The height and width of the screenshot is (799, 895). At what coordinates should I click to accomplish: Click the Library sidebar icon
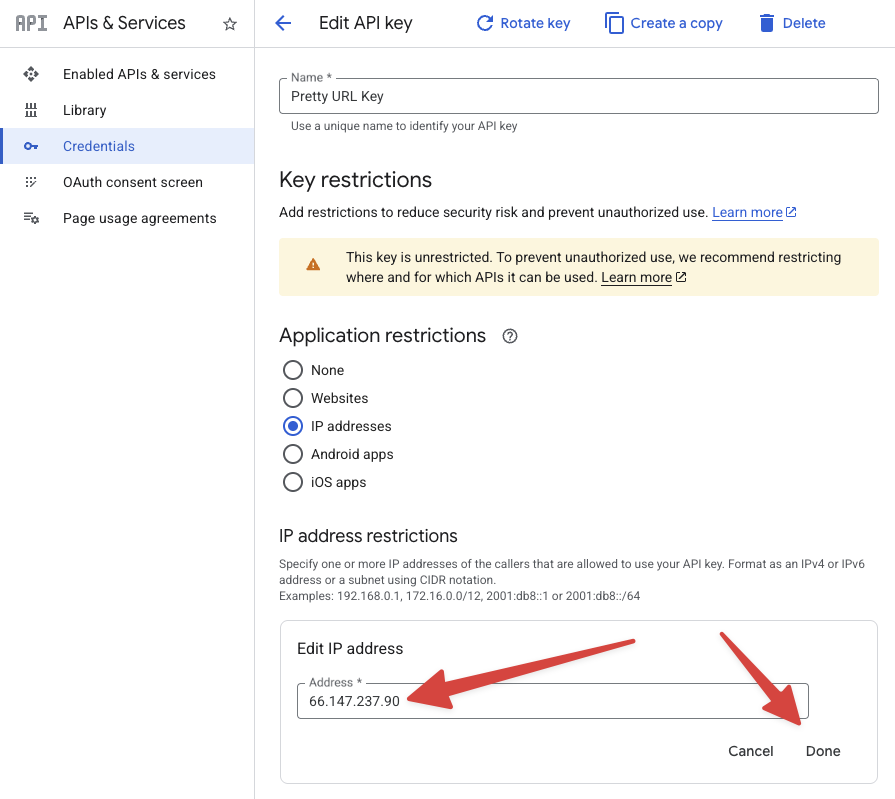[x=31, y=110]
